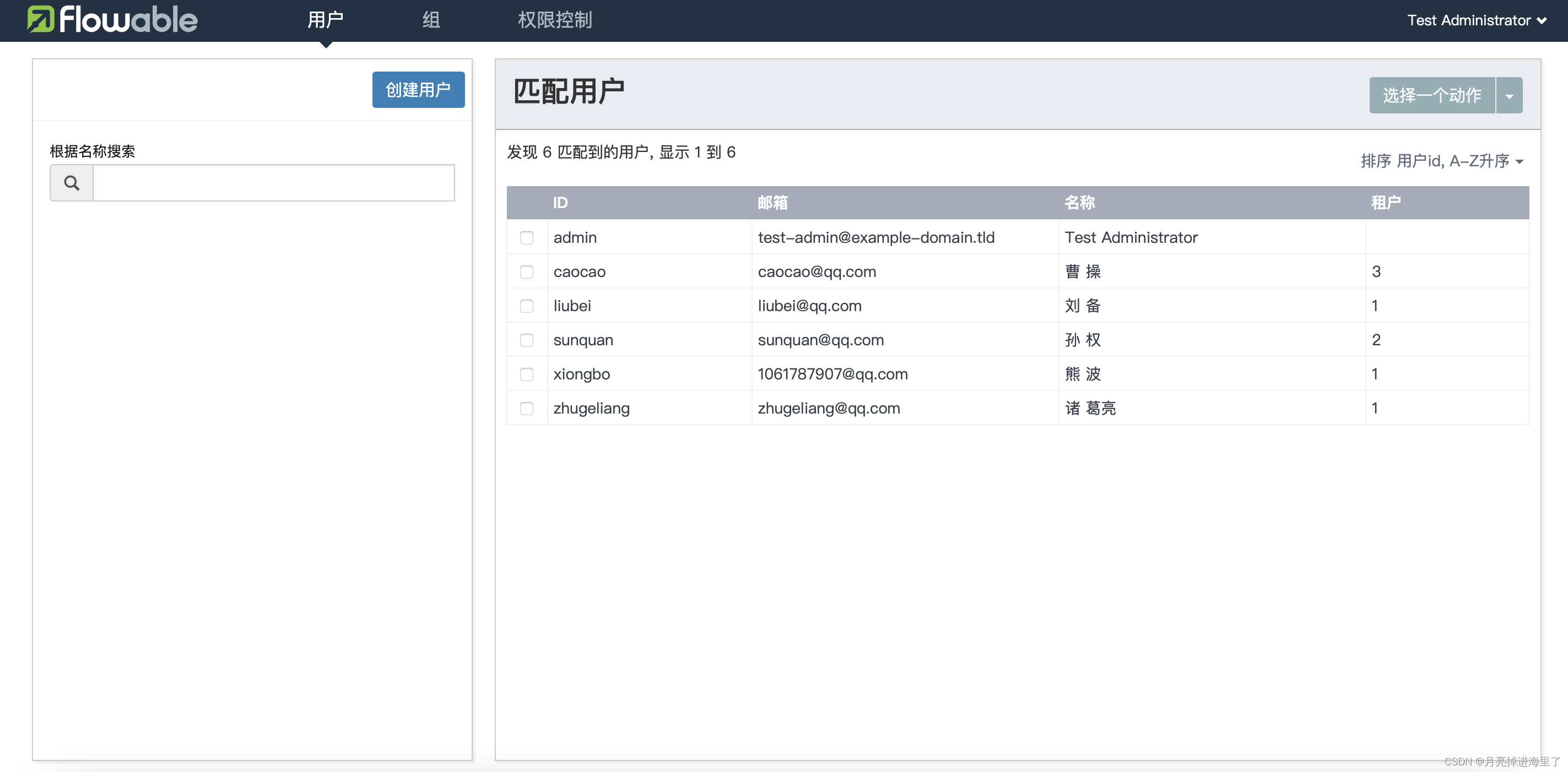
Task: Check the liubei row checkbox
Action: pos(527,306)
